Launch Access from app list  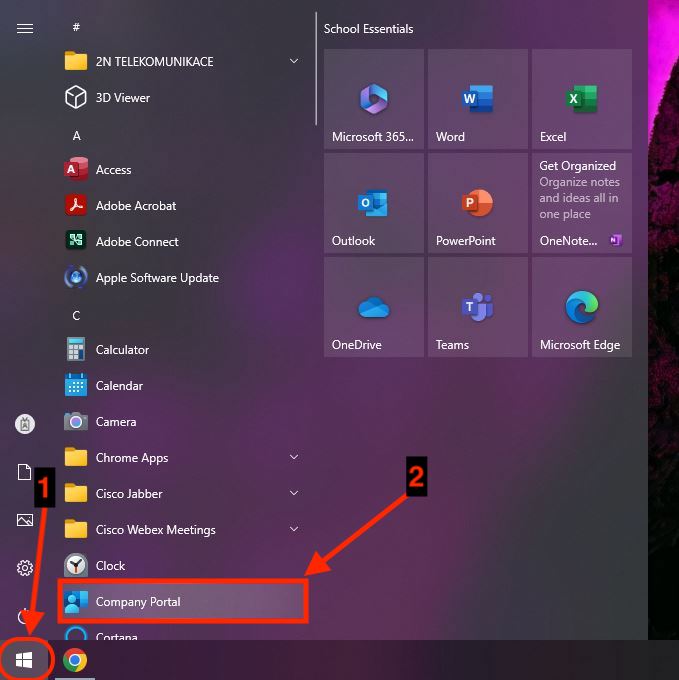(182, 169)
